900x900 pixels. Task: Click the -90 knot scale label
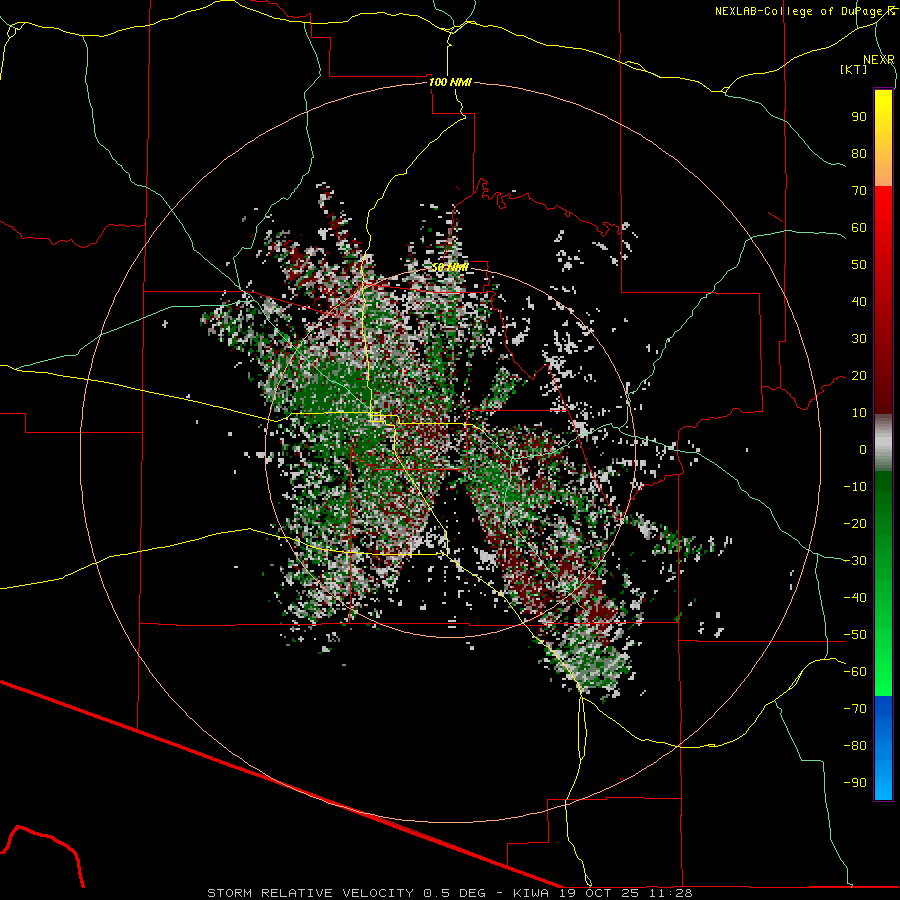[855, 782]
